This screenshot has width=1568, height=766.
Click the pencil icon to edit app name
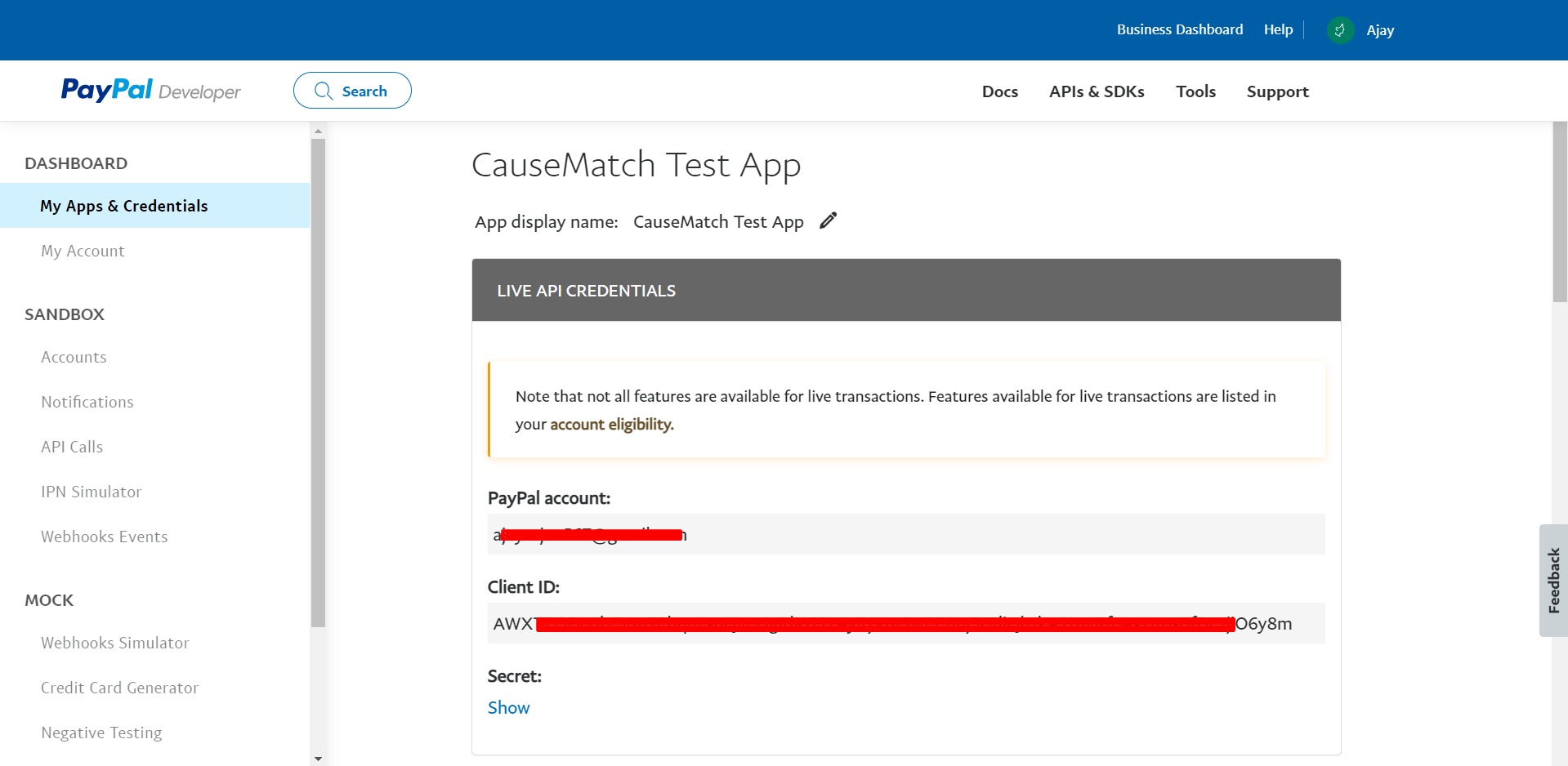click(x=829, y=220)
